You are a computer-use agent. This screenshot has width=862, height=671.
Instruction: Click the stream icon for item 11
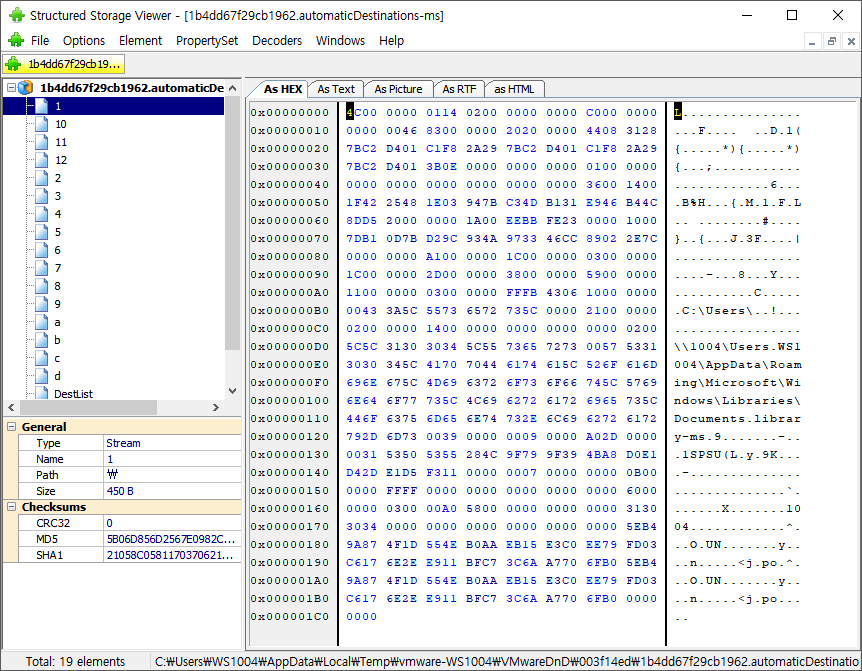pyautogui.click(x=41, y=142)
